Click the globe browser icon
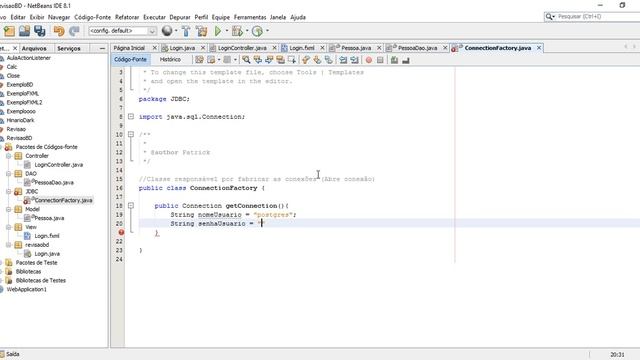This screenshot has width=640, height=360. point(167,31)
